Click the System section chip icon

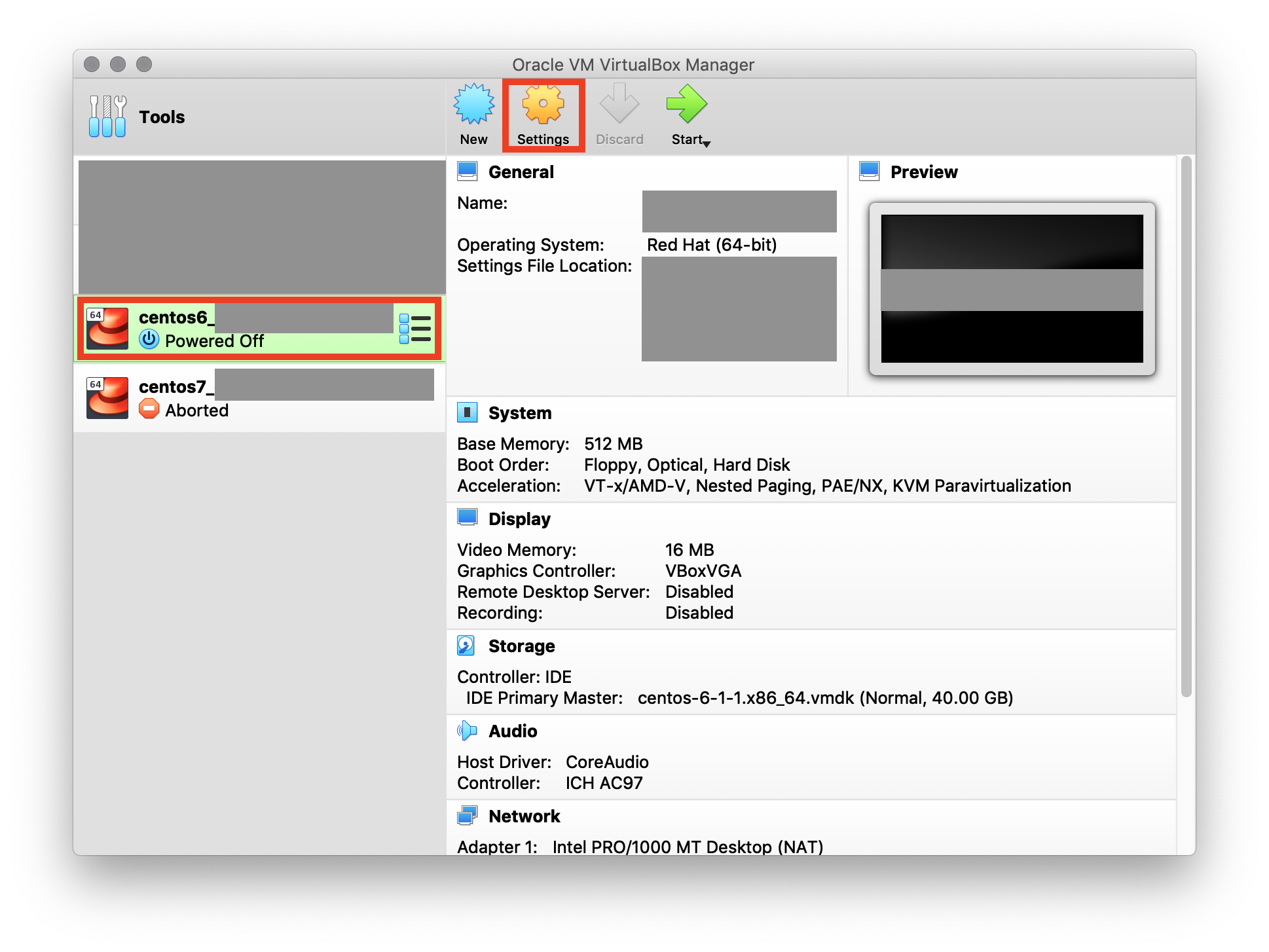468,412
